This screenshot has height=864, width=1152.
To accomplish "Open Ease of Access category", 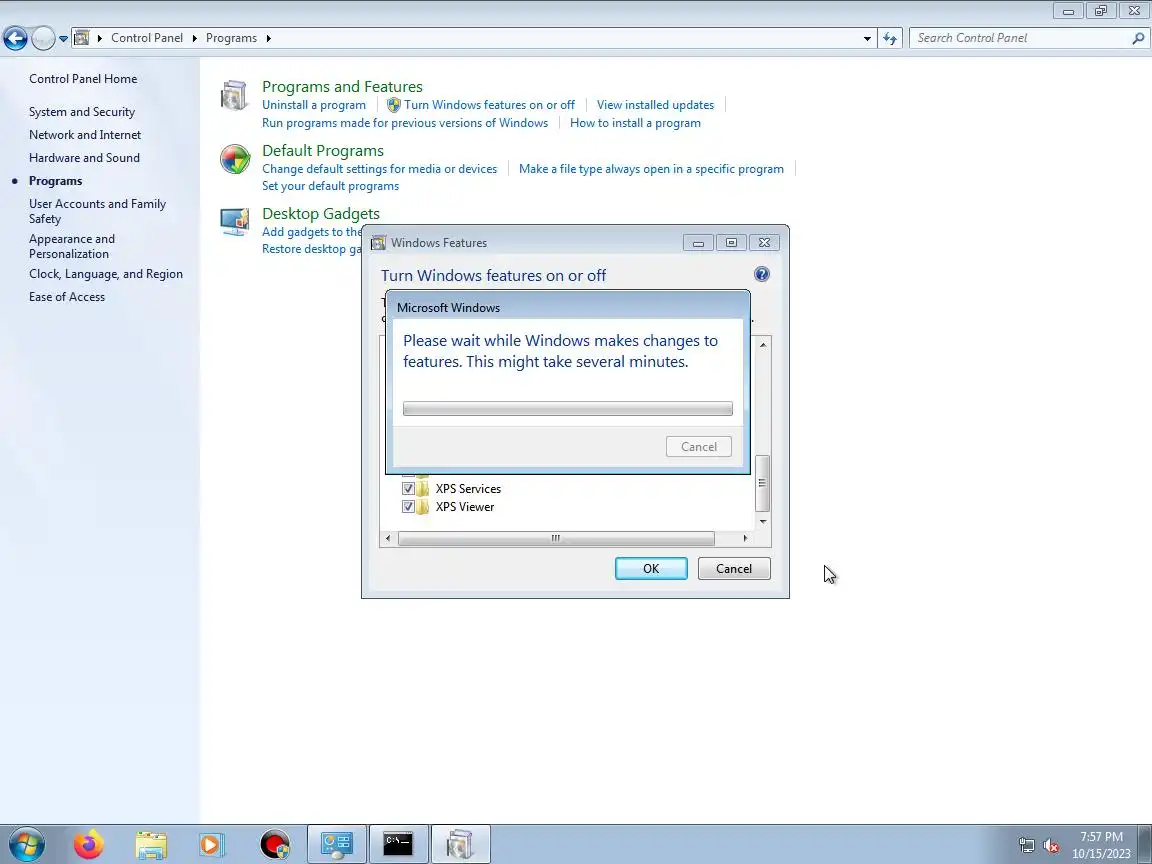I will (67, 297).
